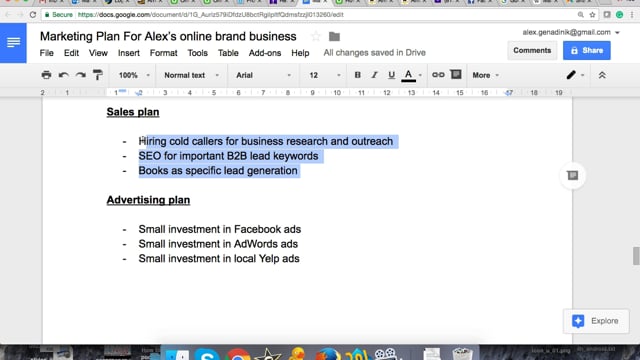
Task: Open the 100% zoom dropdown
Action: click(134, 75)
